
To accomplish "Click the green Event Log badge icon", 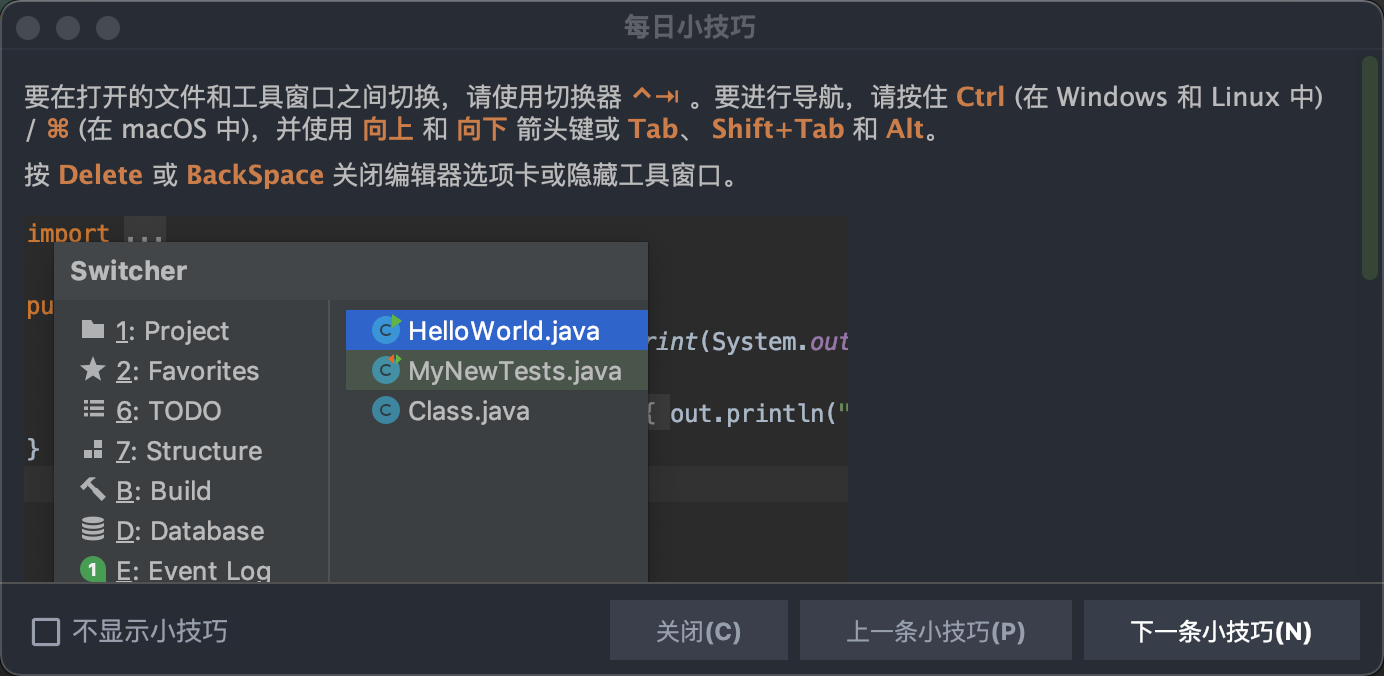I will (x=93, y=570).
